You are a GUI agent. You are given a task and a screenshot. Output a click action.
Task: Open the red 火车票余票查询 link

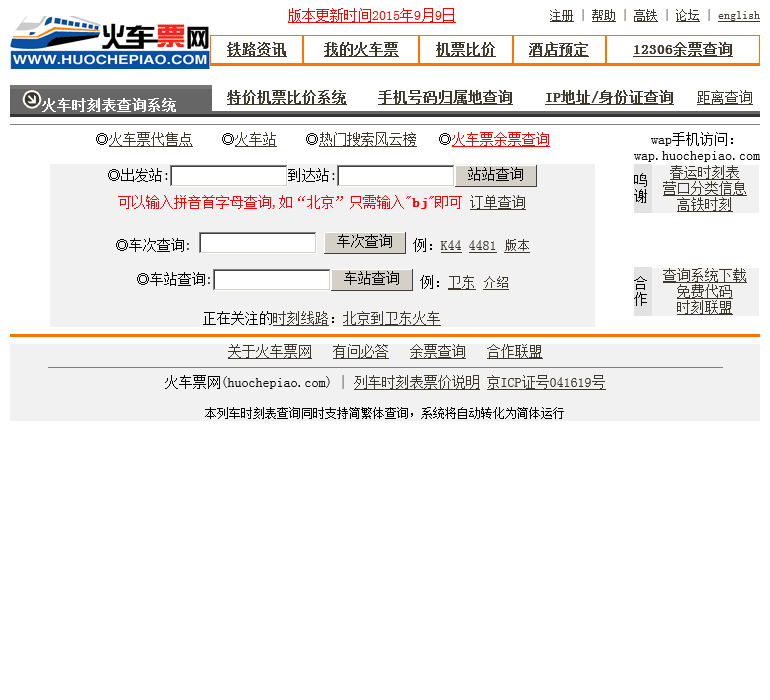(x=500, y=140)
